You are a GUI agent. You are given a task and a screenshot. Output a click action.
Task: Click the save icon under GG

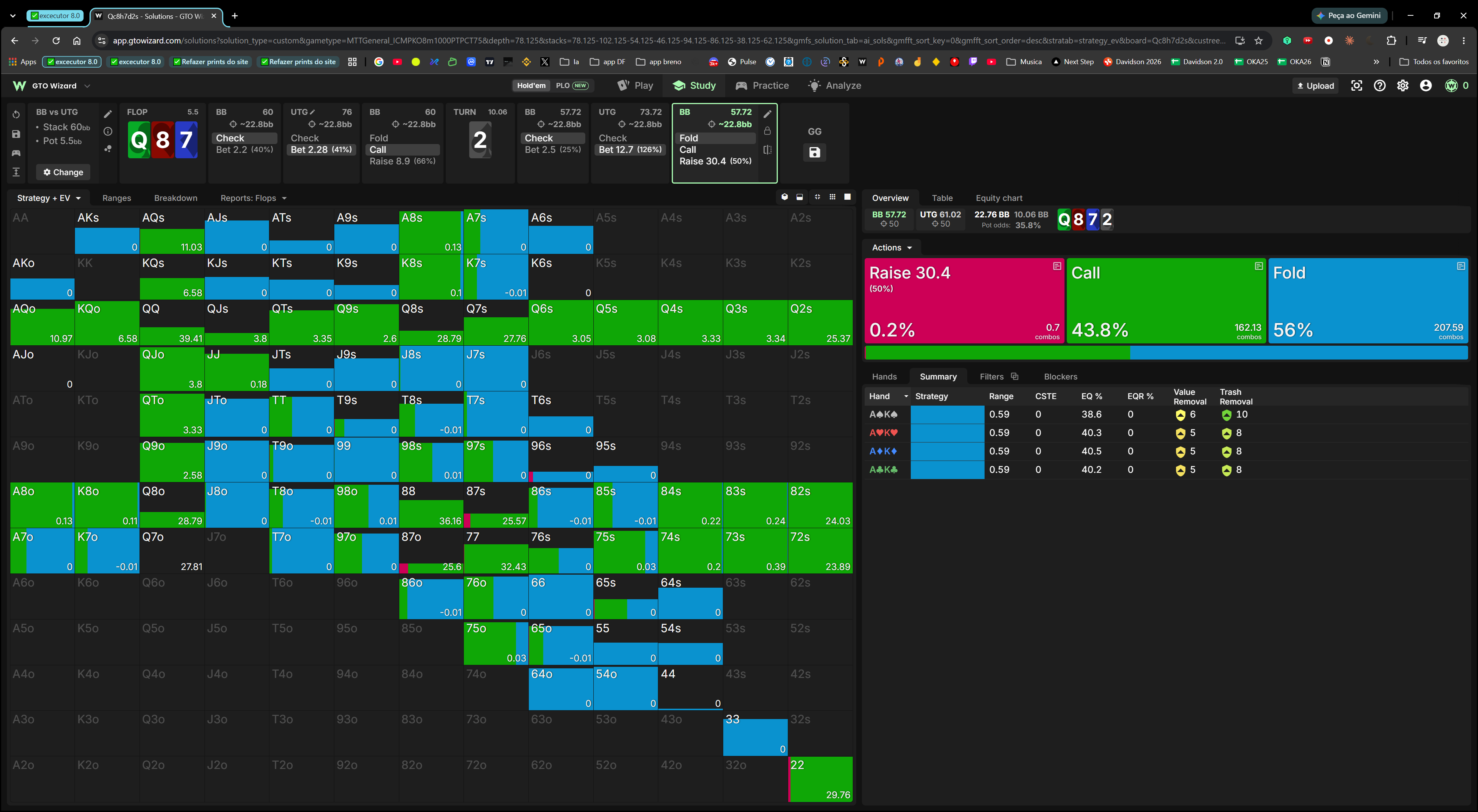(x=814, y=152)
